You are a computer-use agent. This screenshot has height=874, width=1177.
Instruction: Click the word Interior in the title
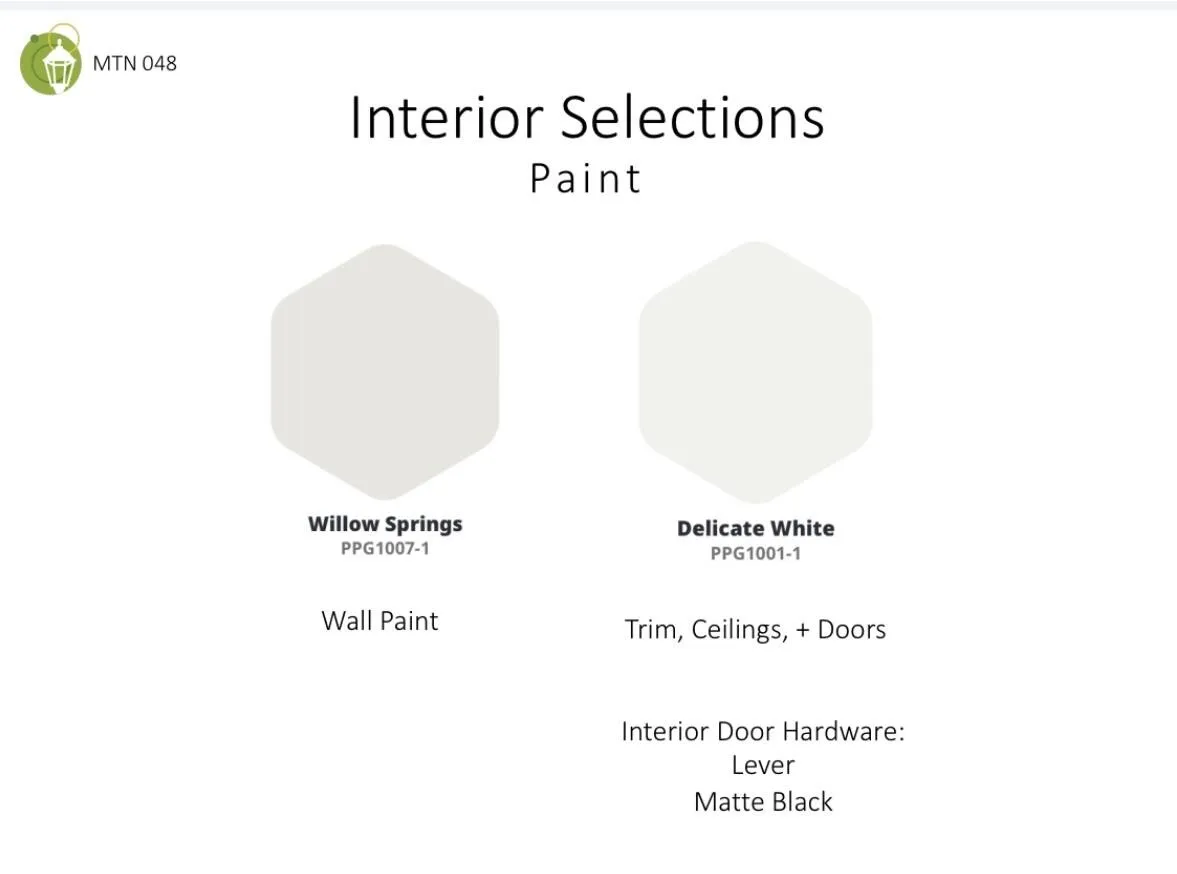pyautogui.click(x=447, y=117)
